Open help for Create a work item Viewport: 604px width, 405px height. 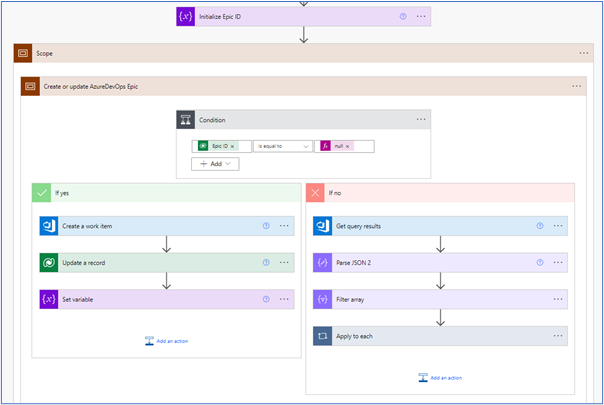click(x=266, y=226)
